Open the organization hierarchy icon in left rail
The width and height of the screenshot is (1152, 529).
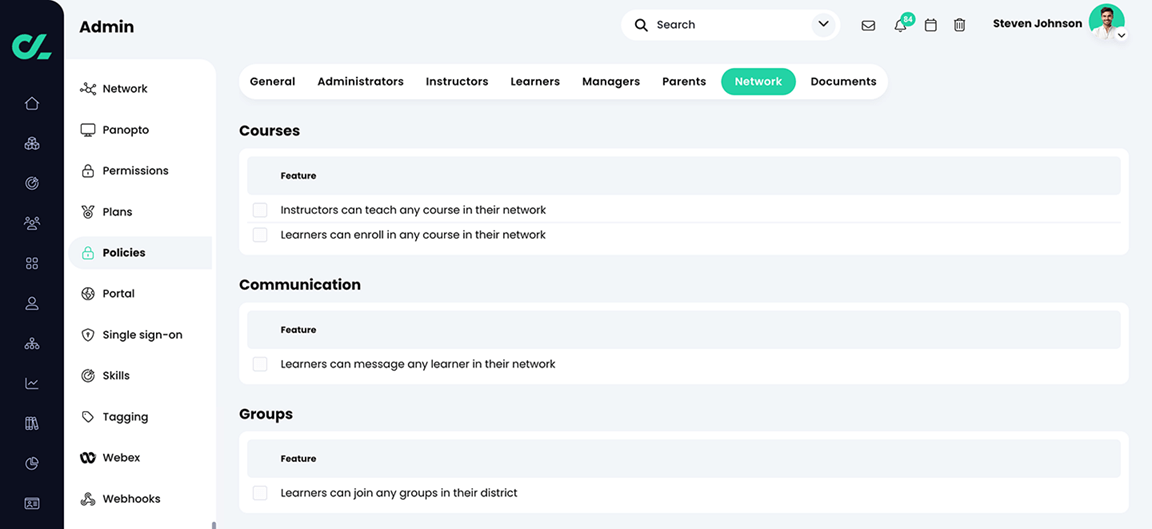[x=32, y=343]
